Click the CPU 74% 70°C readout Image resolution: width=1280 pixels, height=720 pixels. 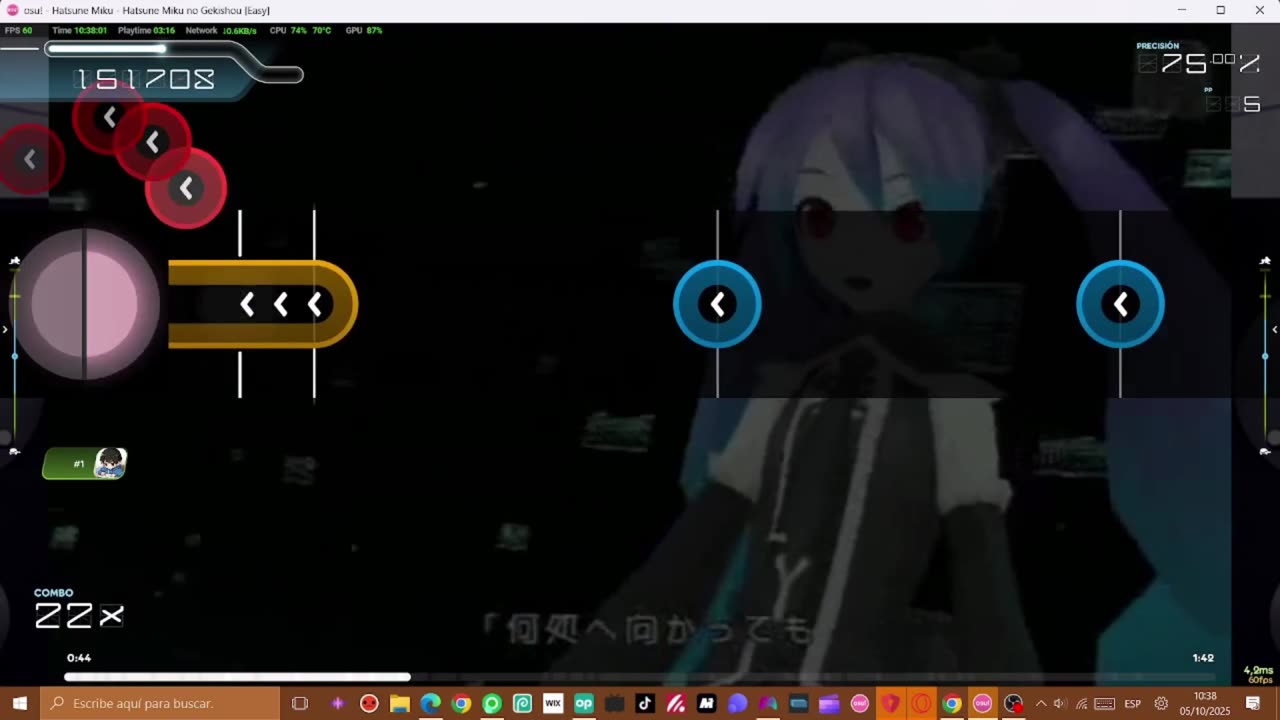(300, 31)
